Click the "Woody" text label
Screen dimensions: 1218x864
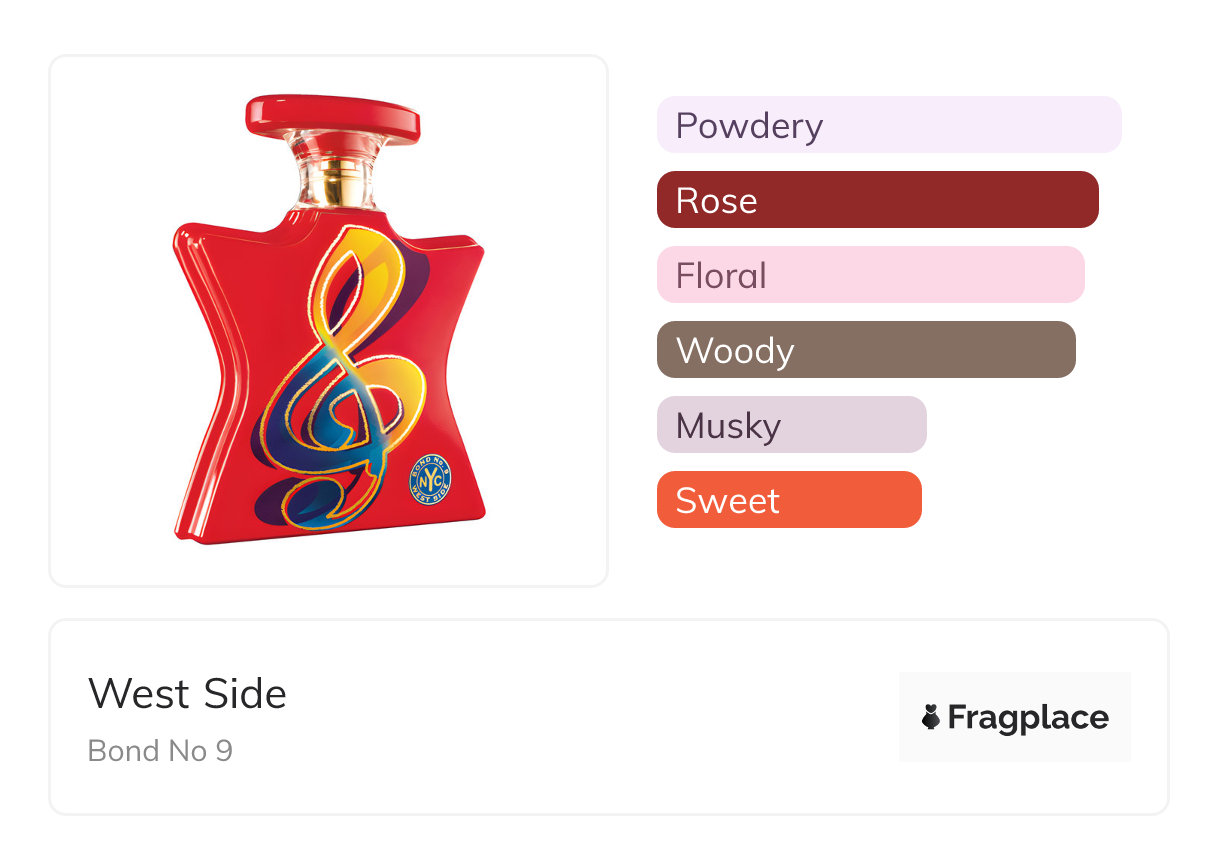click(735, 351)
